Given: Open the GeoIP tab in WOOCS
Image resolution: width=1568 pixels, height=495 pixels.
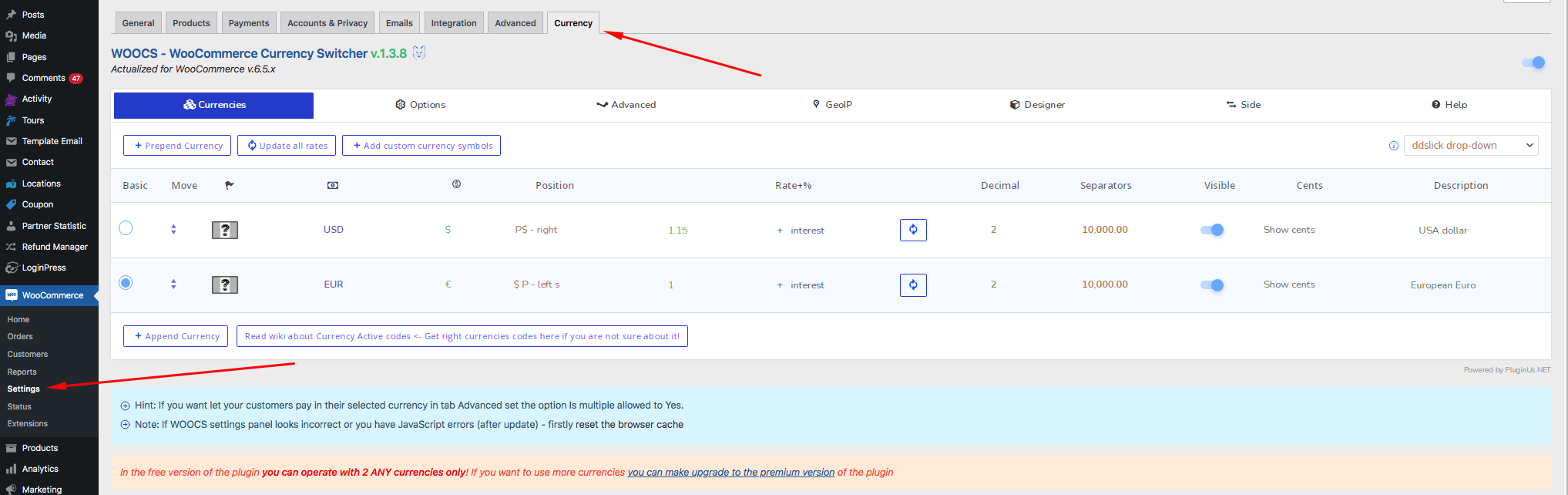Looking at the screenshot, I should tap(832, 105).
